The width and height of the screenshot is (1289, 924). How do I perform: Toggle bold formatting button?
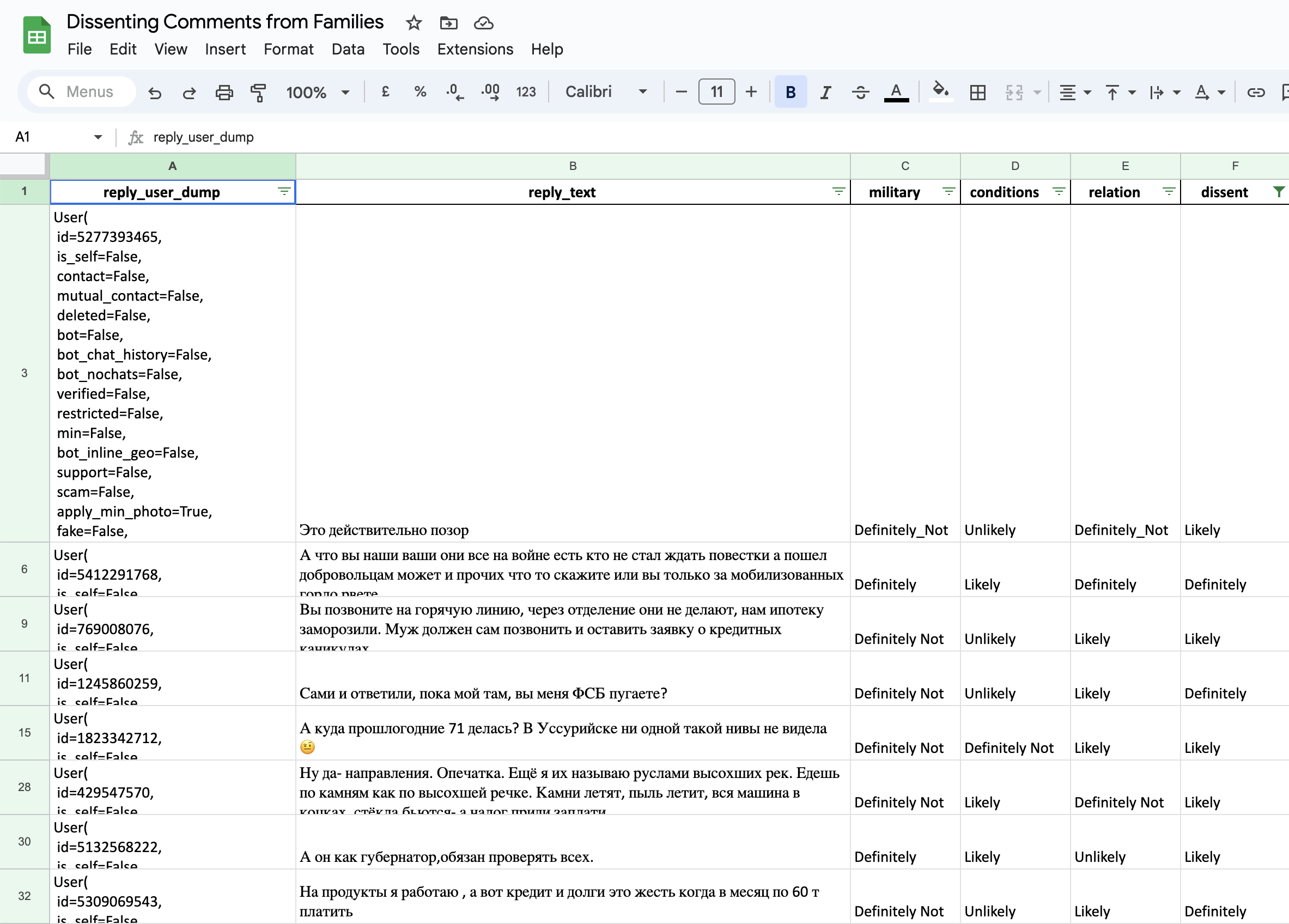coord(790,92)
